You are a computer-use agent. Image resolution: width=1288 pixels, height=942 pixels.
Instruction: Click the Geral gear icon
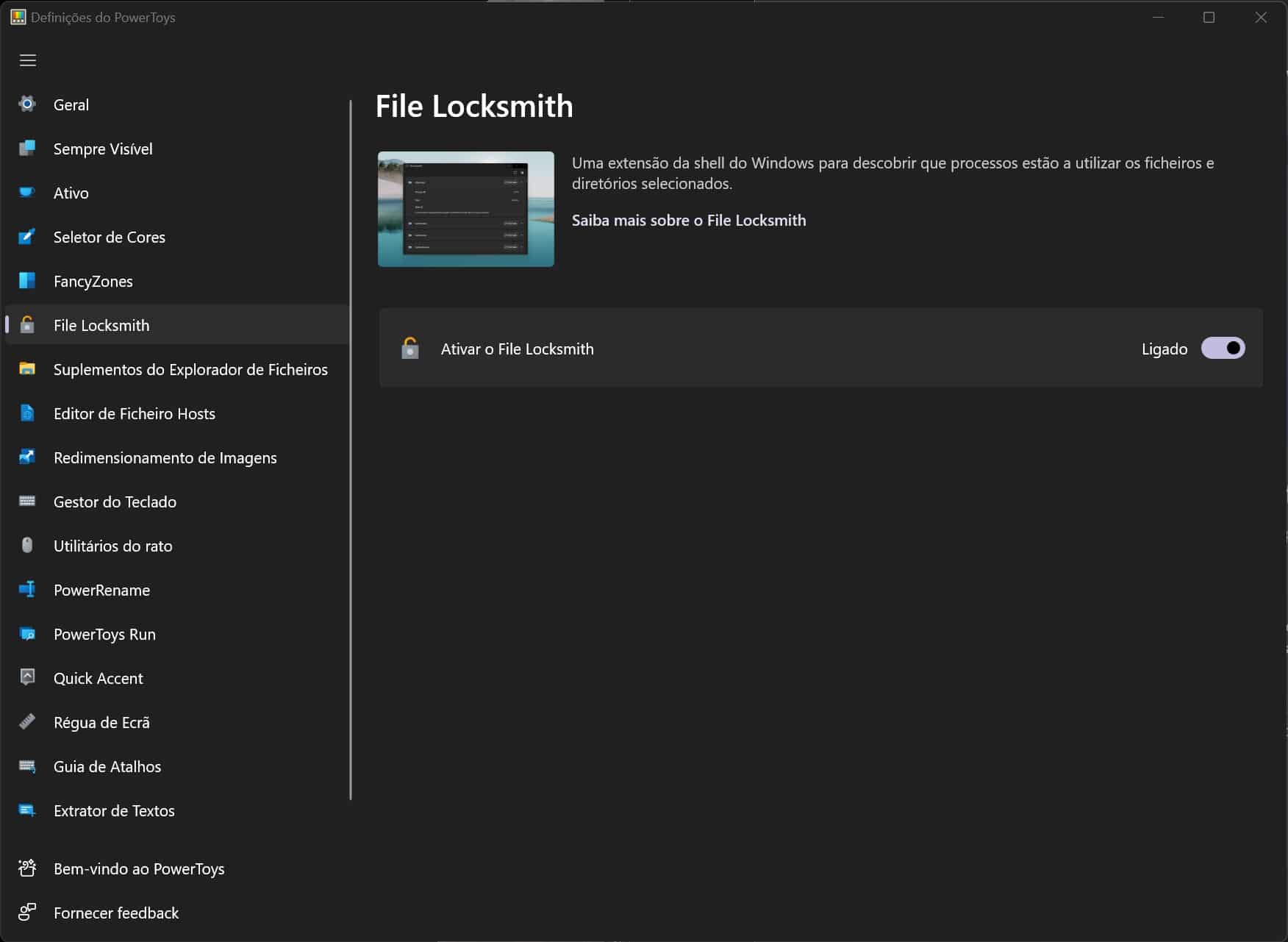(27, 104)
